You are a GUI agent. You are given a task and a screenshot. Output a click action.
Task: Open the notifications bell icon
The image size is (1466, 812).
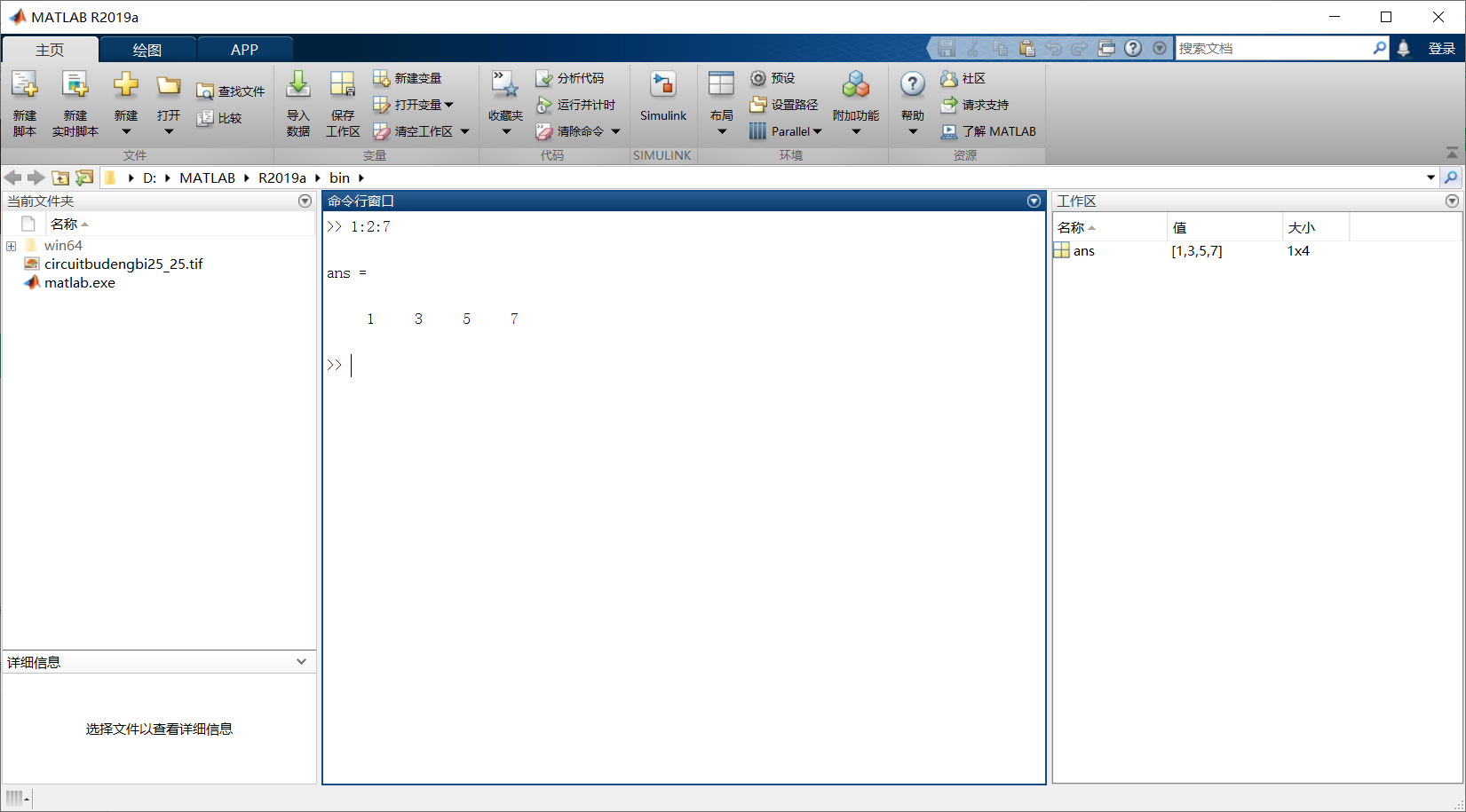[1403, 49]
